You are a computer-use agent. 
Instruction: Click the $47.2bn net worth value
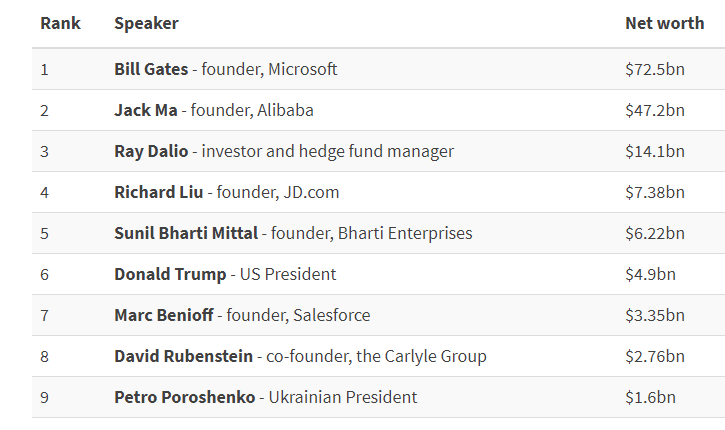tap(655, 110)
